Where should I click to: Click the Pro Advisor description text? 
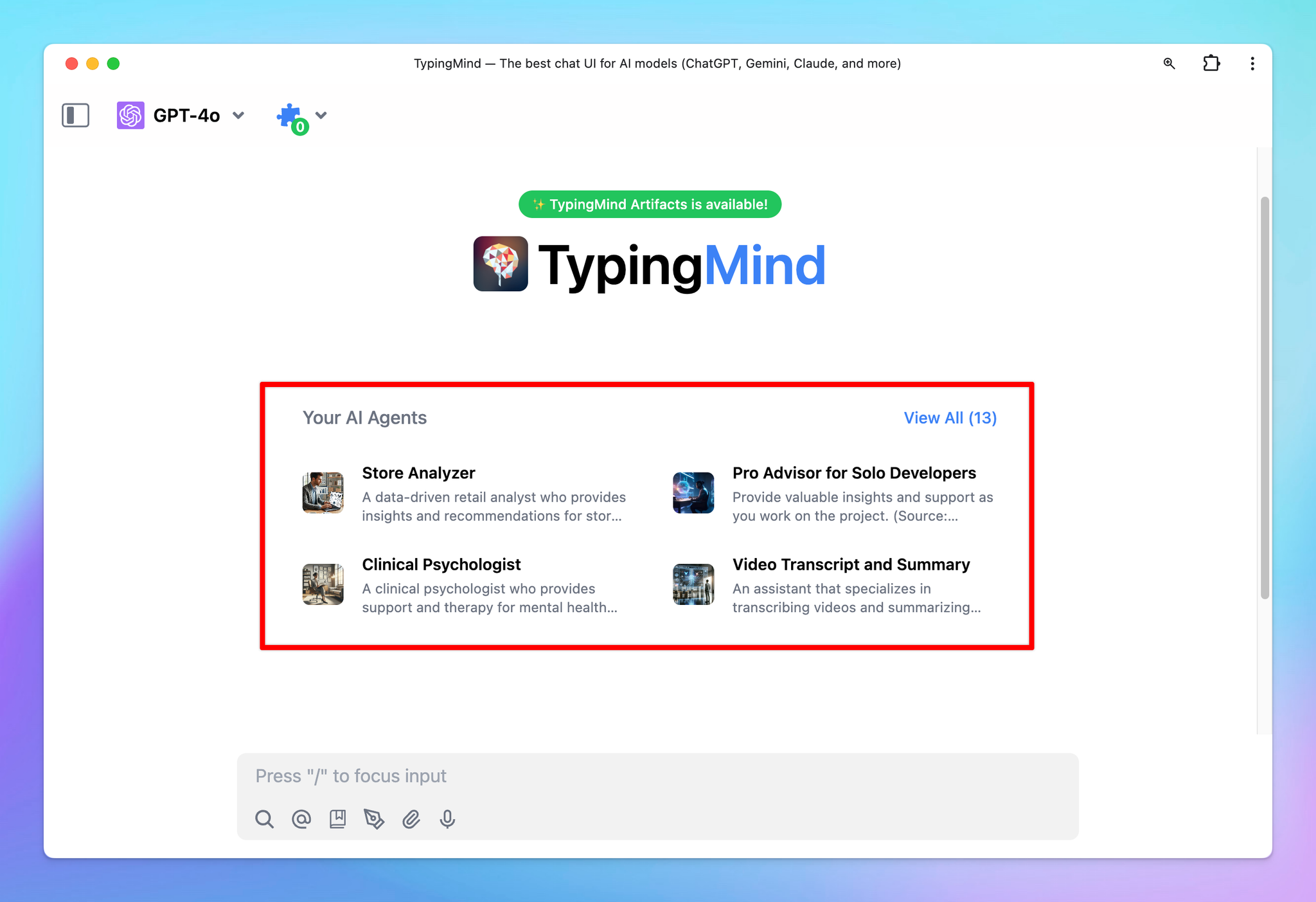point(863,507)
